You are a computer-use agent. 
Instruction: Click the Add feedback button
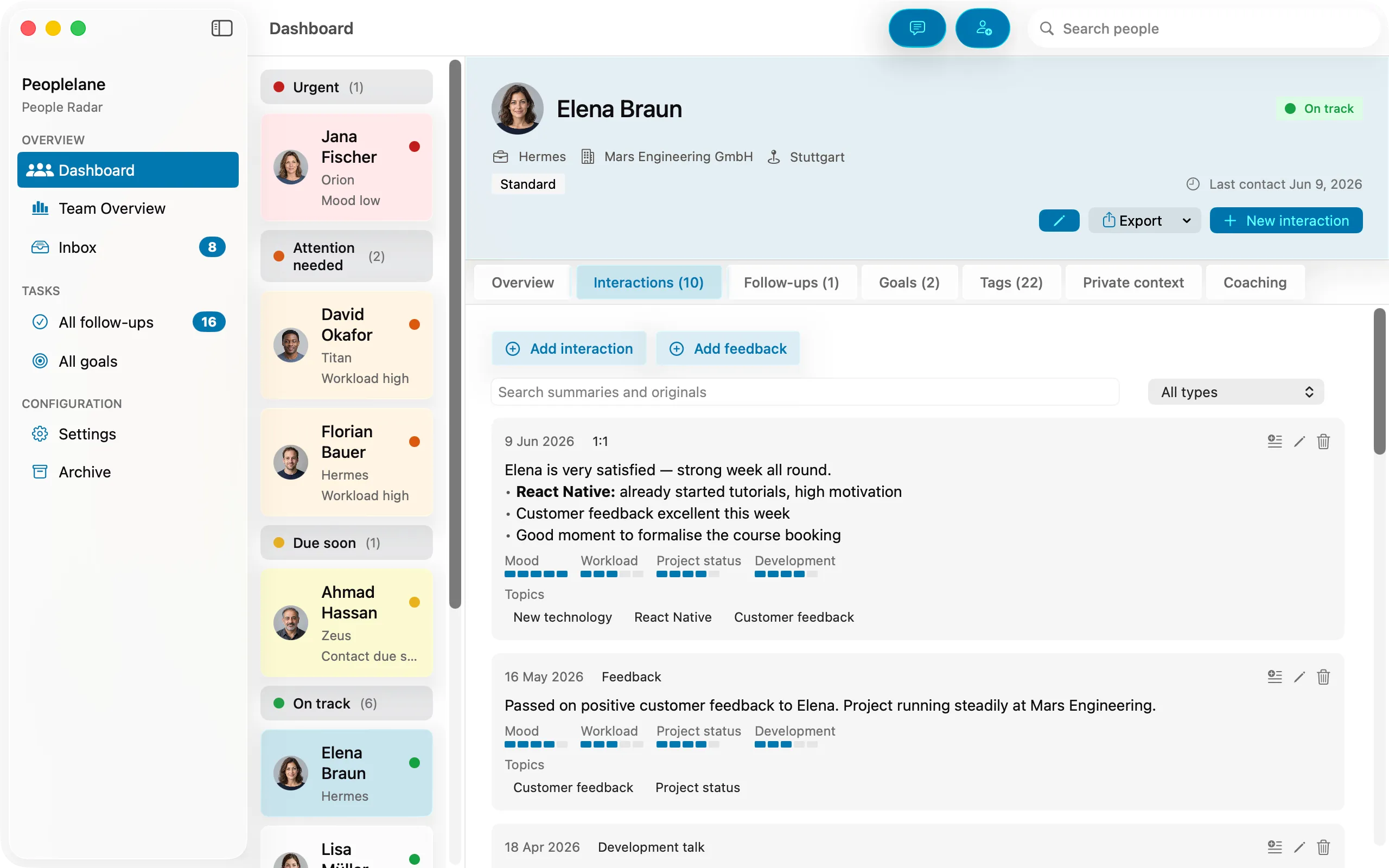[x=728, y=348]
